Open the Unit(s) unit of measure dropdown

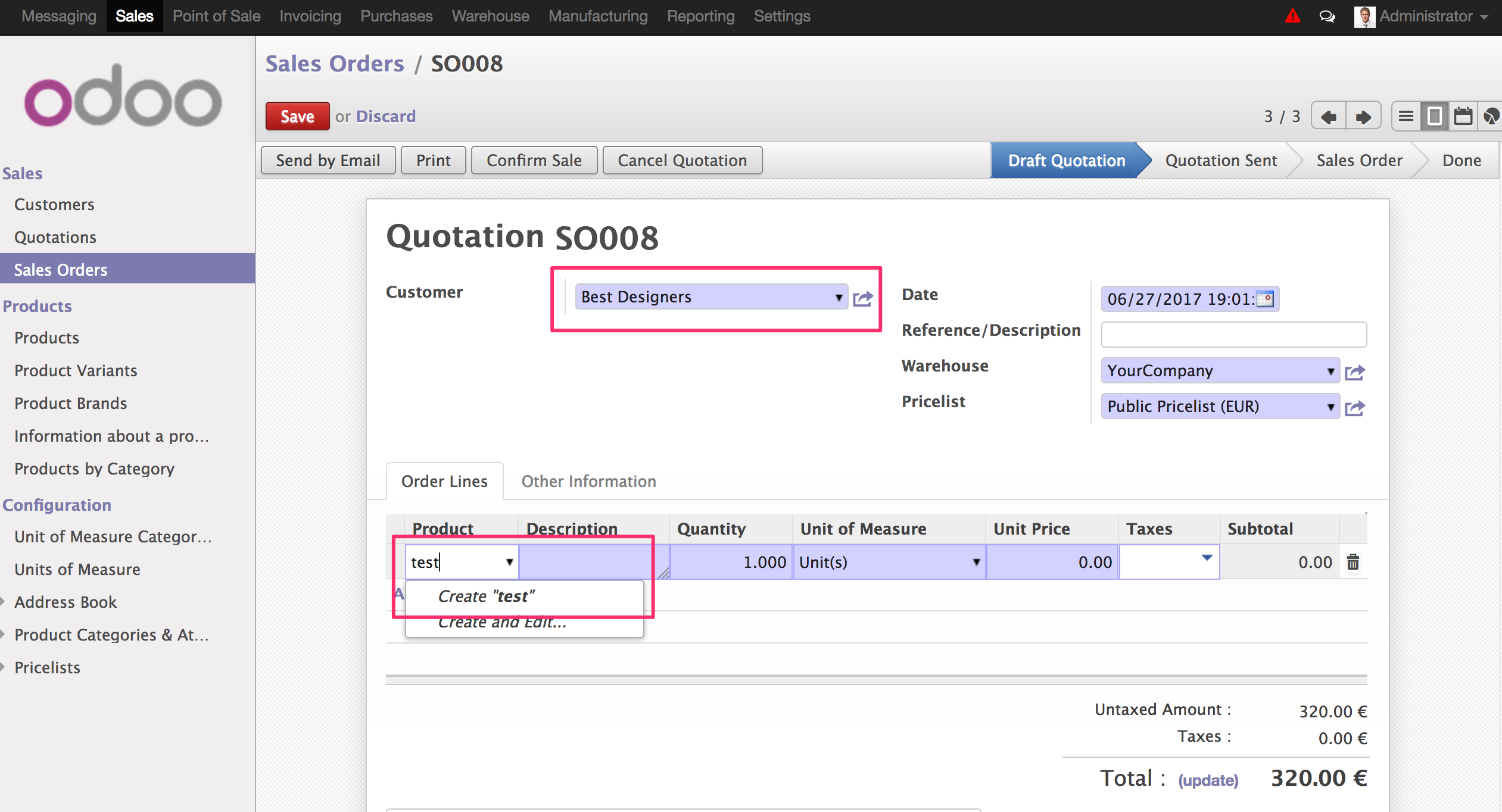976,562
